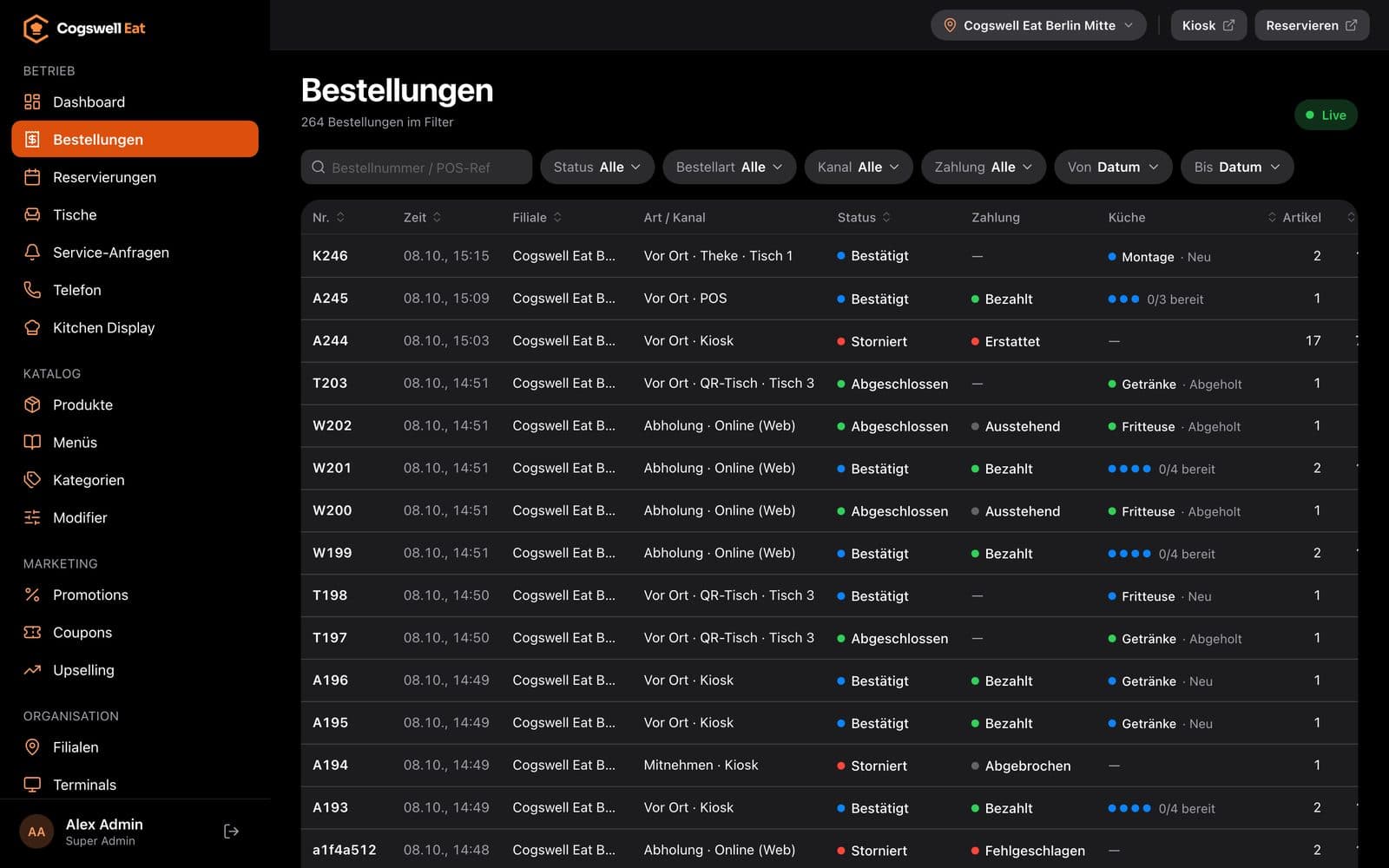
Task: Click the Kategorien tag icon
Action: [32, 480]
